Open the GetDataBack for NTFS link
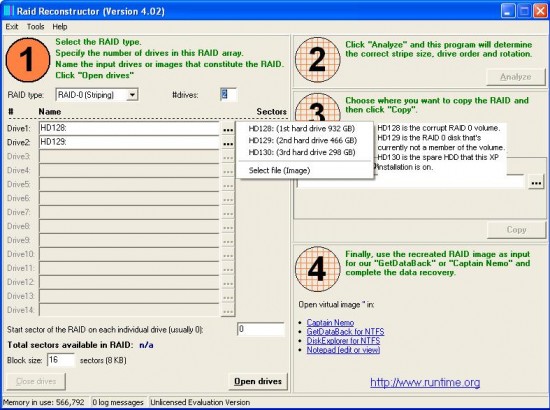 coord(345,331)
